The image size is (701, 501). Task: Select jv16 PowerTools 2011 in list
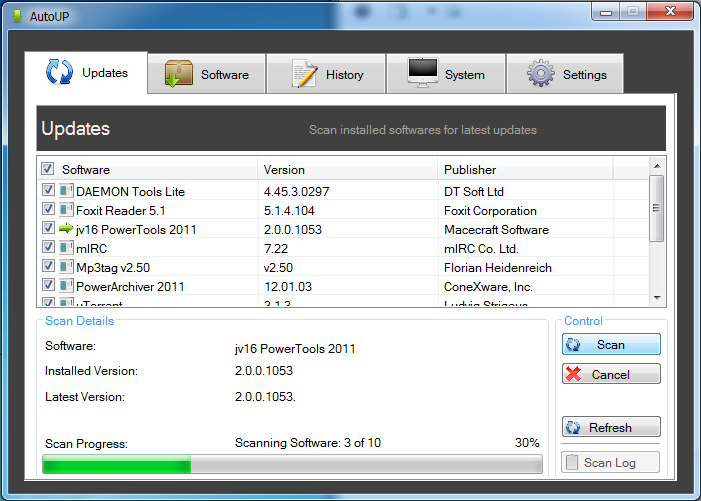point(136,230)
